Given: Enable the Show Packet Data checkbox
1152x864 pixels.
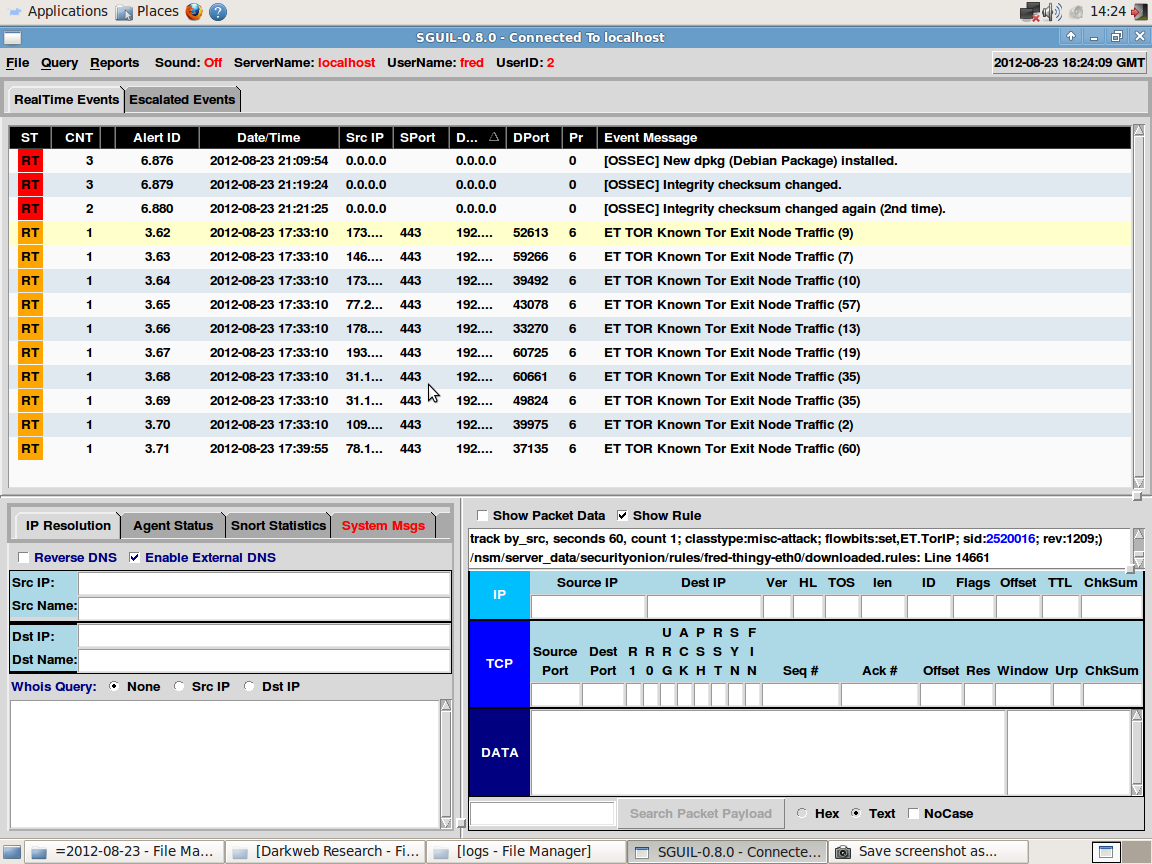Looking at the screenshot, I should point(482,515).
